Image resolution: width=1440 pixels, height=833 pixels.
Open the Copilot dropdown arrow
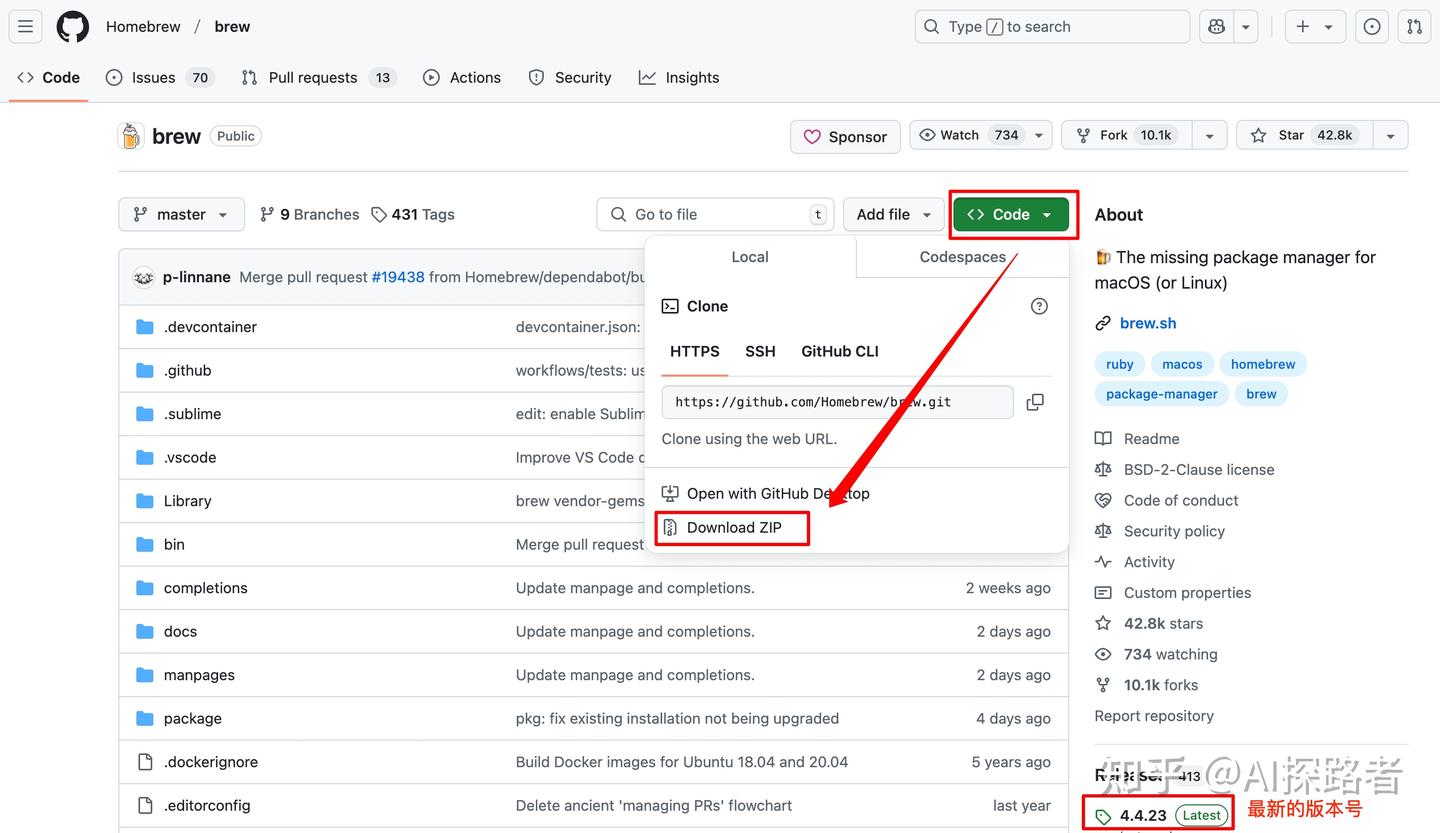1246,27
